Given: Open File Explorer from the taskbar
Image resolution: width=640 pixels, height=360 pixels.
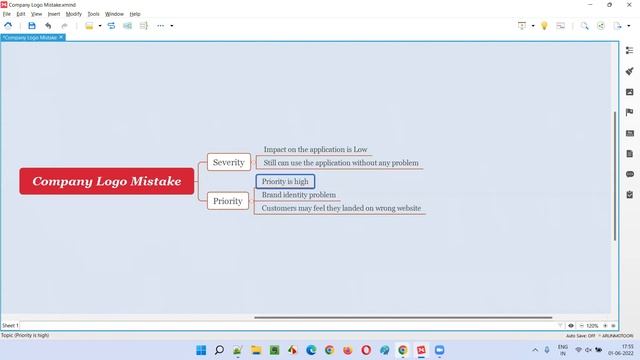Looking at the screenshot, I should click(256, 350).
